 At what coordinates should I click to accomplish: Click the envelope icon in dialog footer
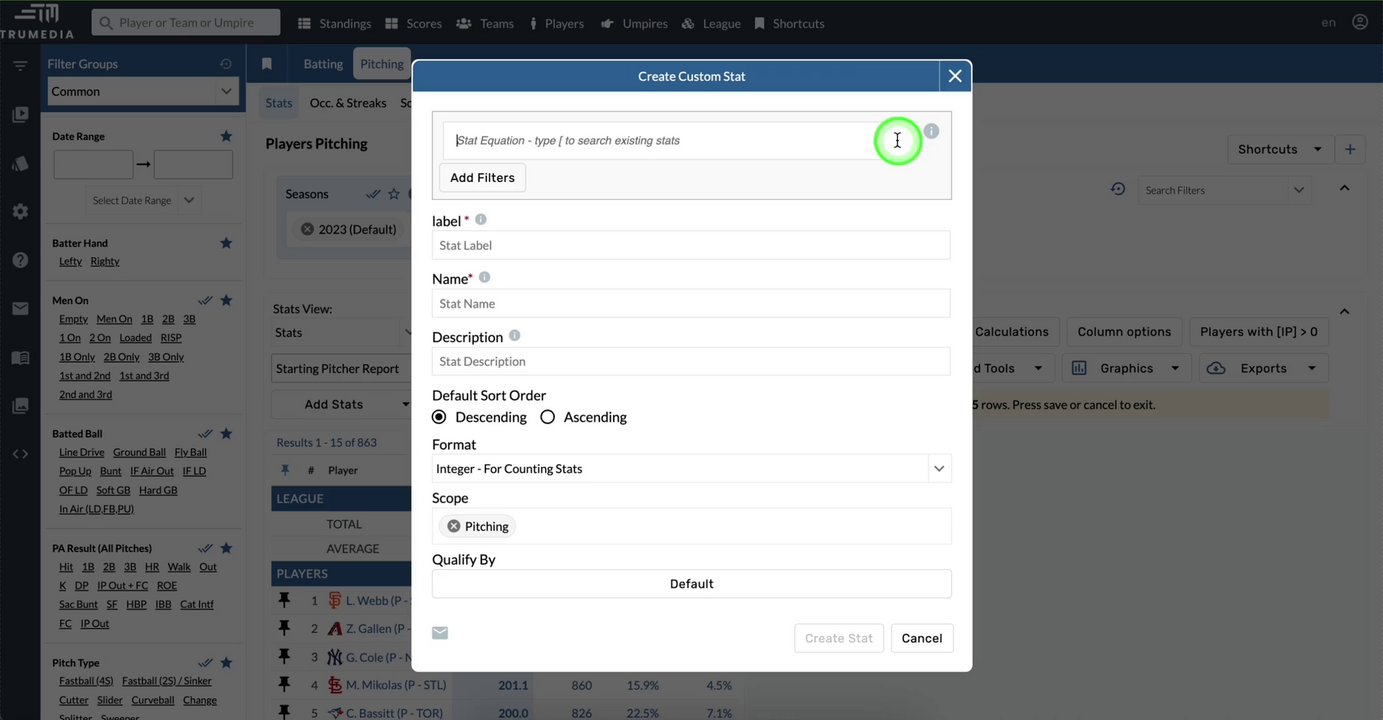click(x=440, y=633)
